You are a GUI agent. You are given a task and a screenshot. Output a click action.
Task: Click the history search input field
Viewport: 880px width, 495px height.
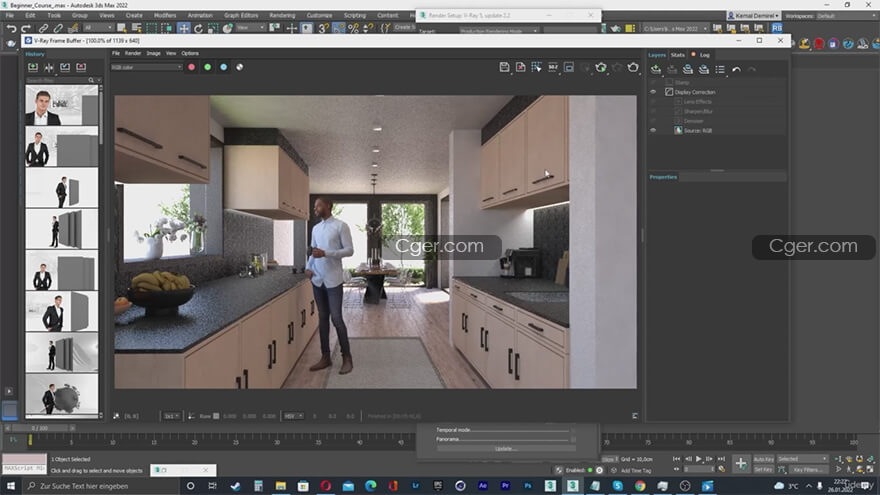[x=59, y=80]
